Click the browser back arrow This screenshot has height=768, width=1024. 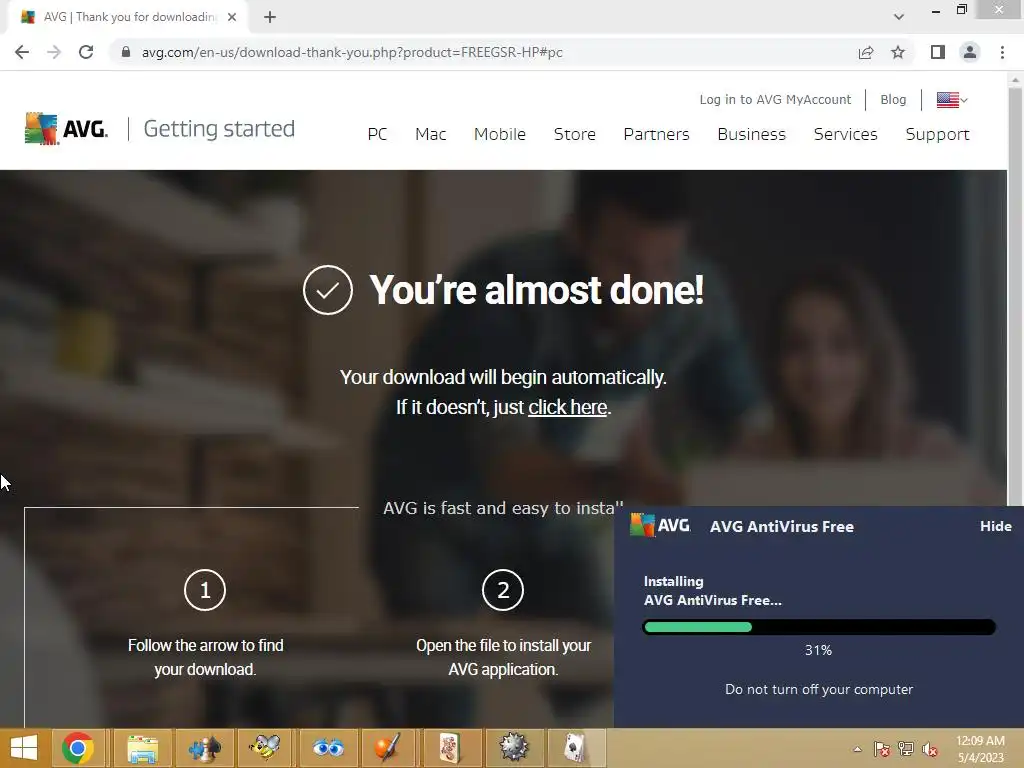click(x=22, y=52)
